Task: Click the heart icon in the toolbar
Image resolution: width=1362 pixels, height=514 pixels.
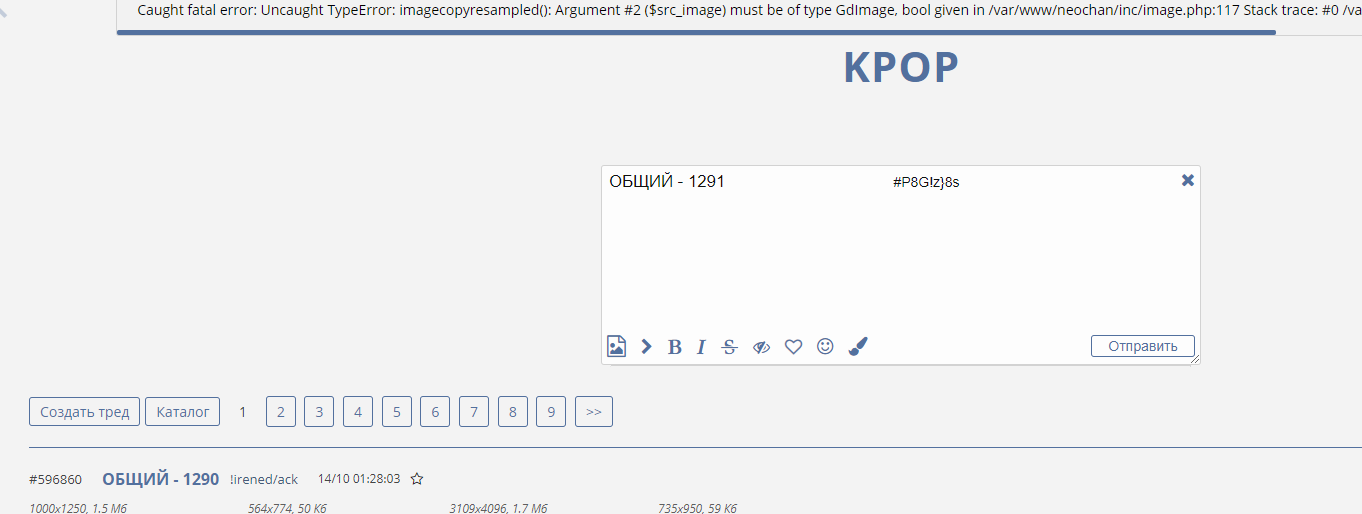Action: point(793,347)
